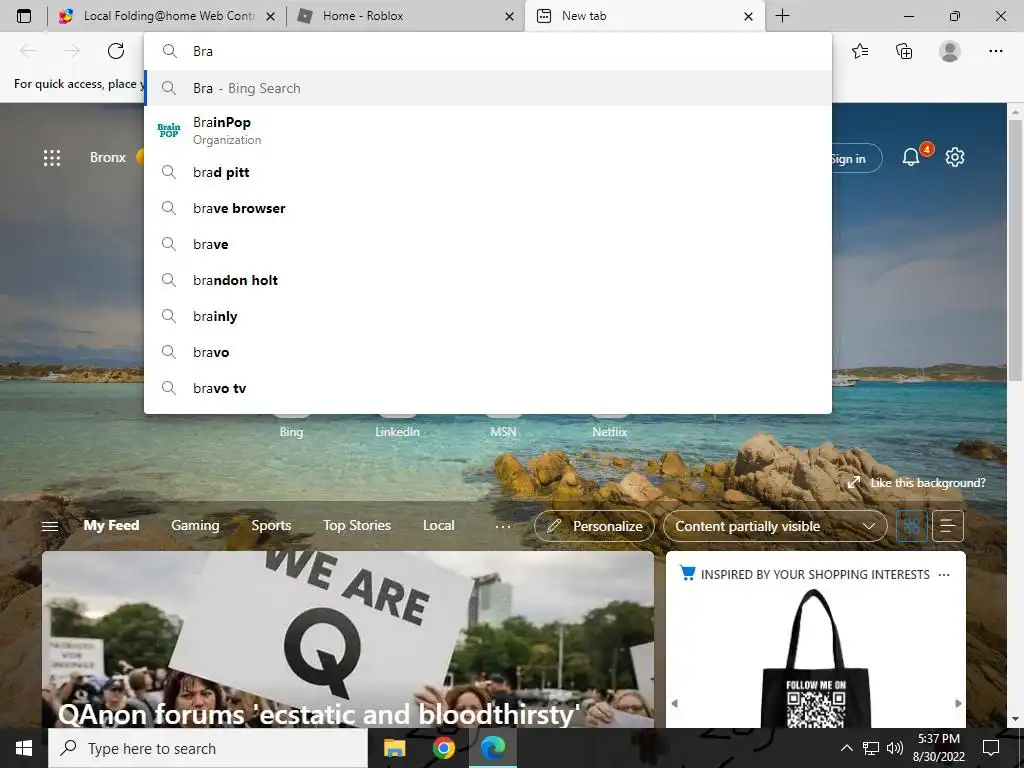
Task: Select 'brandon holt' suggestion
Action: click(x=488, y=280)
